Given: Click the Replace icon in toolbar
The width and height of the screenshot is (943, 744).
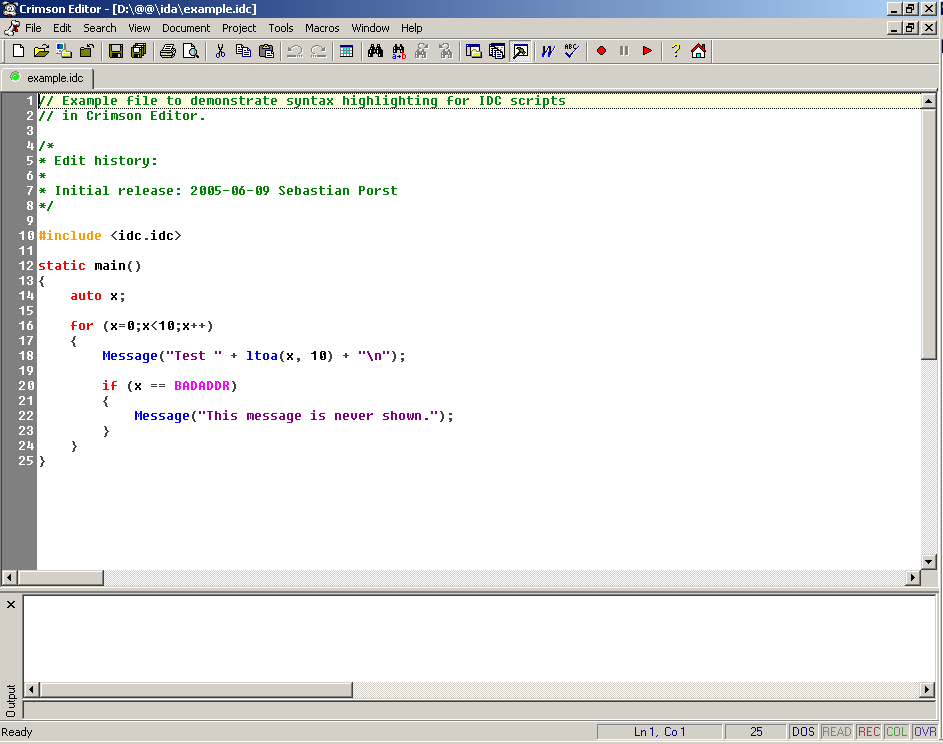Looking at the screenshot, I should (398, 51).
